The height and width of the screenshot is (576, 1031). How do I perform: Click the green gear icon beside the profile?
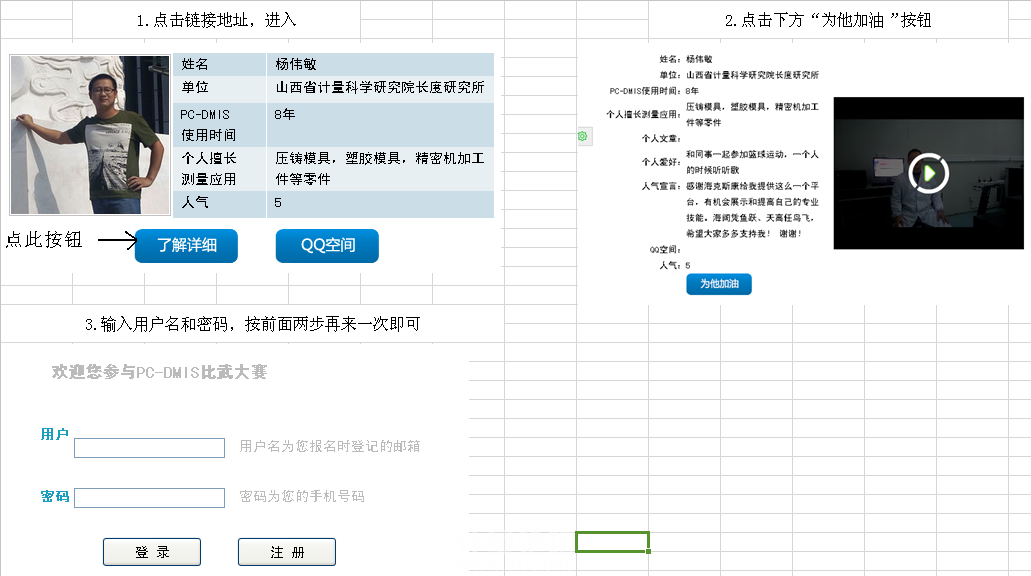582,135
